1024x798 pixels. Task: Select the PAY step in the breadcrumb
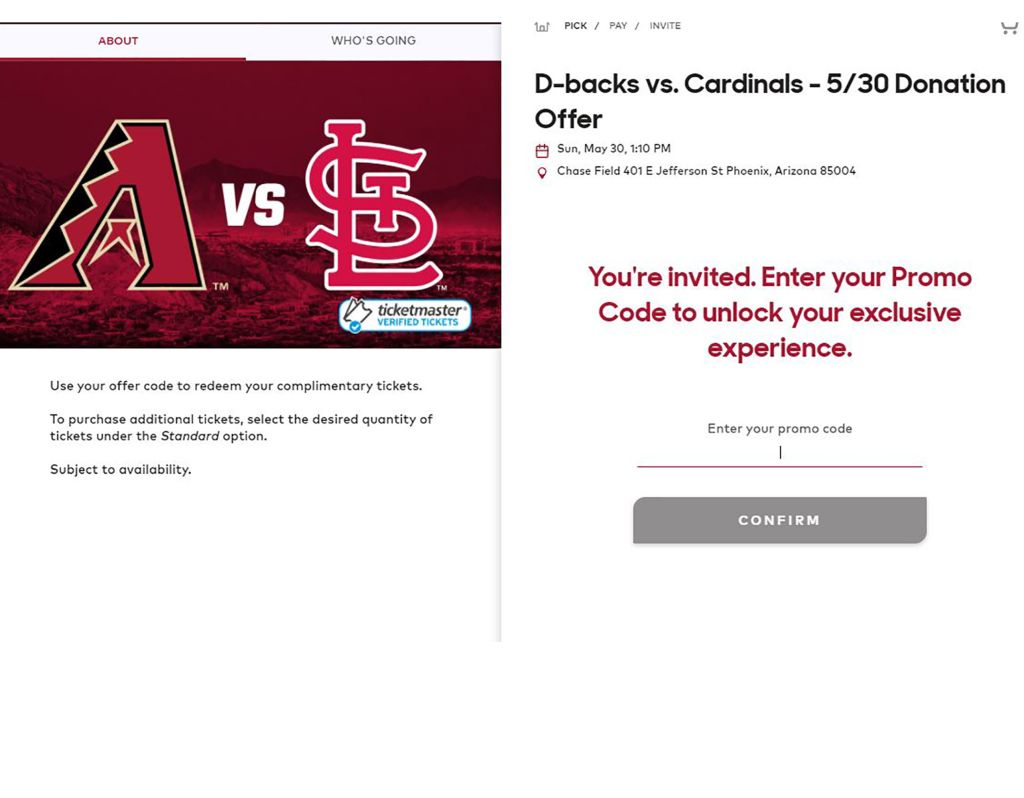coord(618,25)
